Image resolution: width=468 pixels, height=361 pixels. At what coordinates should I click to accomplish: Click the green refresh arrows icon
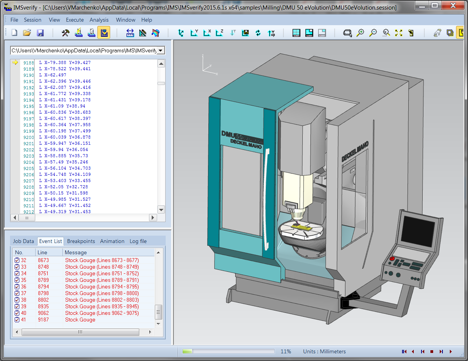[x=258, y=33]
